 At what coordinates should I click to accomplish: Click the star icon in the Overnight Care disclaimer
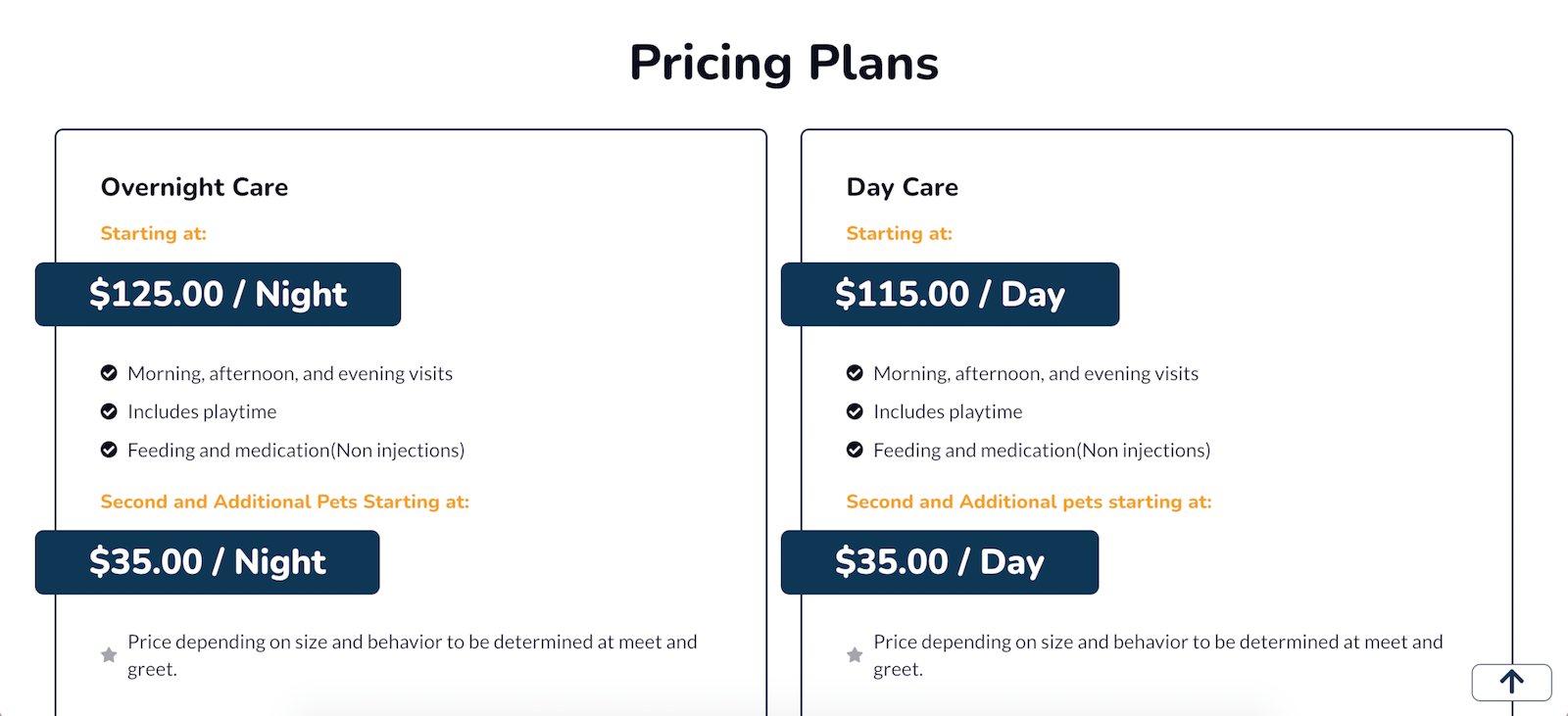[x=108, y=654]
